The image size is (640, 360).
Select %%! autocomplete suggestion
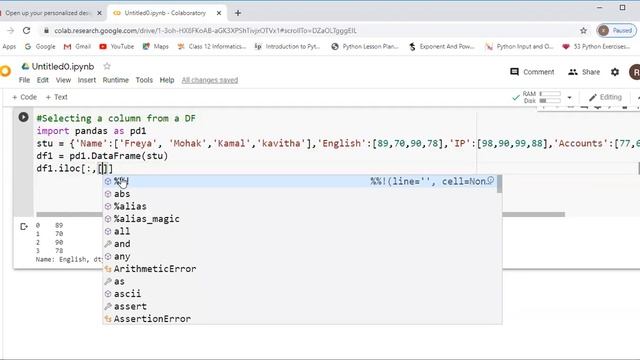click(x=302, y=181)
